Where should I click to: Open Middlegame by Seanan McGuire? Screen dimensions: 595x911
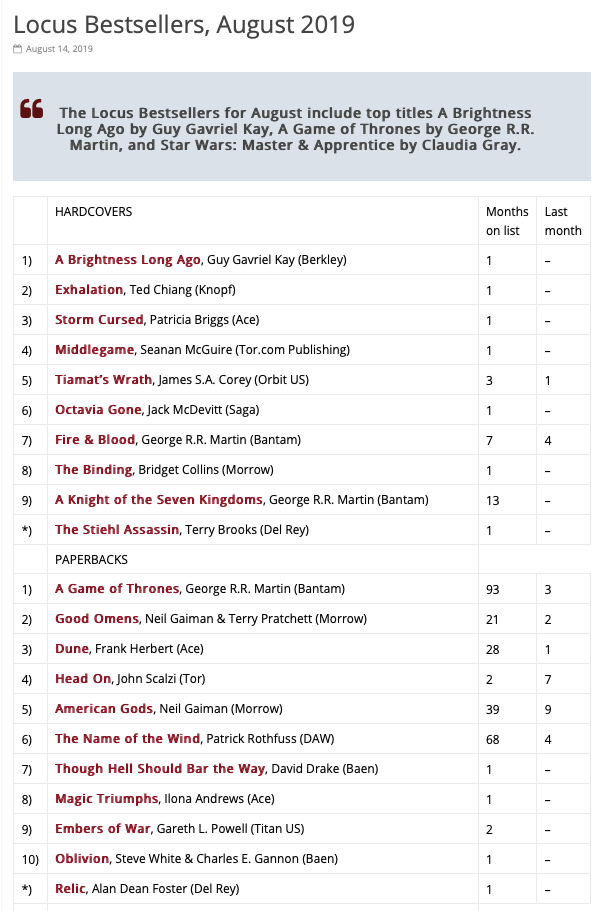click(x=95, y=350)
